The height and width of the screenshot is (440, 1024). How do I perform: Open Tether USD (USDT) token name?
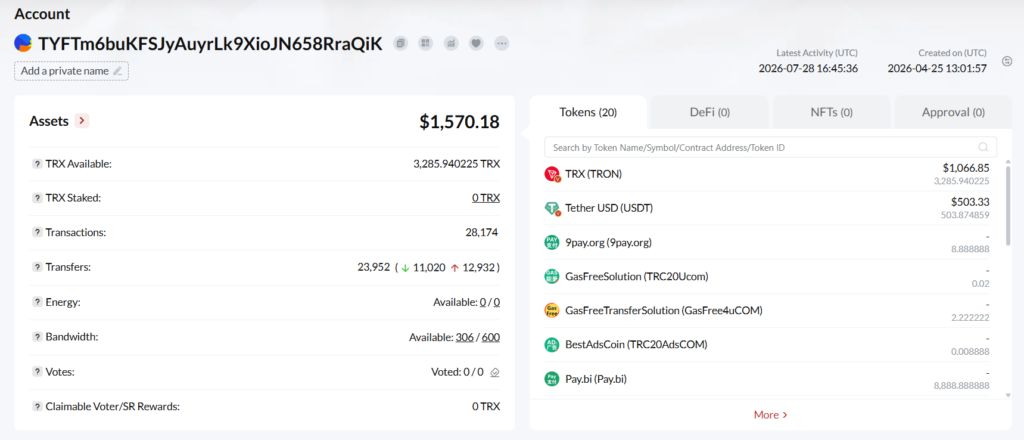[609, 208]
